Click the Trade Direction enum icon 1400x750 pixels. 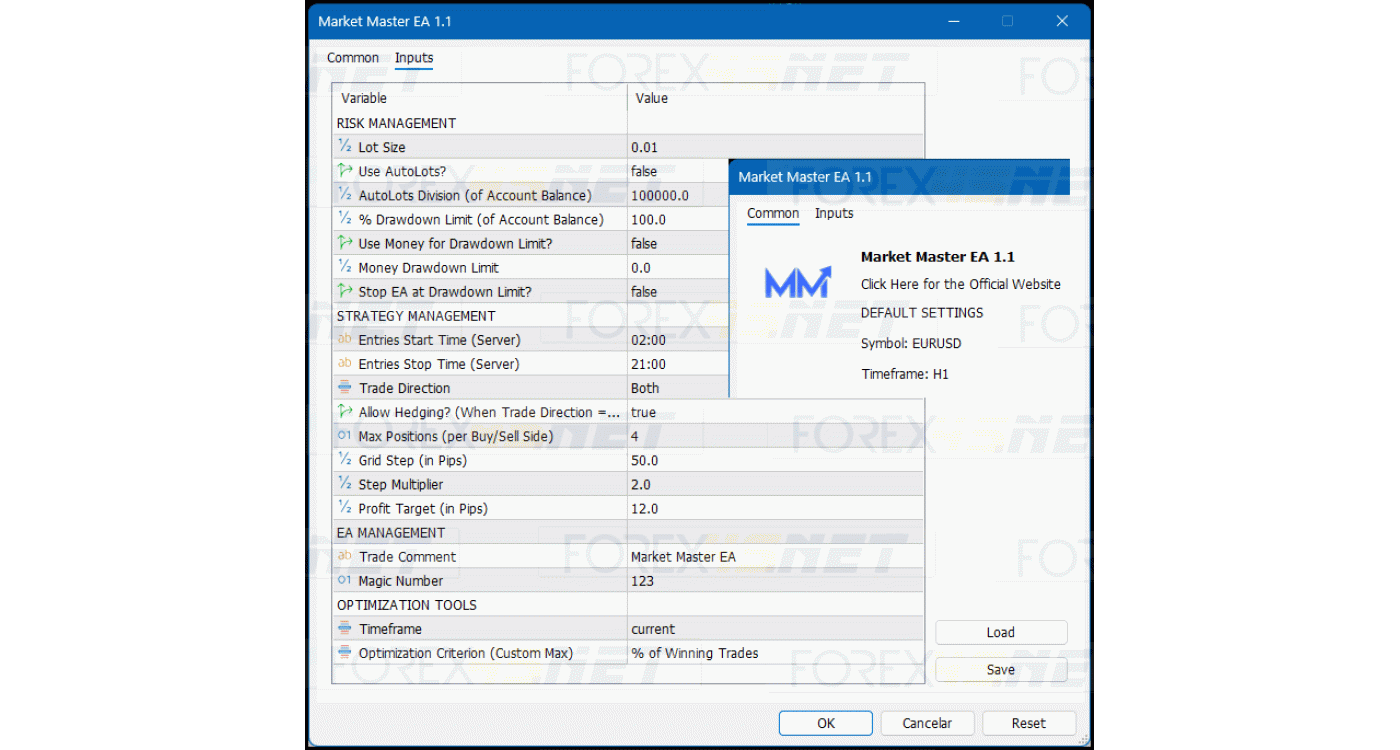coord(344,388)
